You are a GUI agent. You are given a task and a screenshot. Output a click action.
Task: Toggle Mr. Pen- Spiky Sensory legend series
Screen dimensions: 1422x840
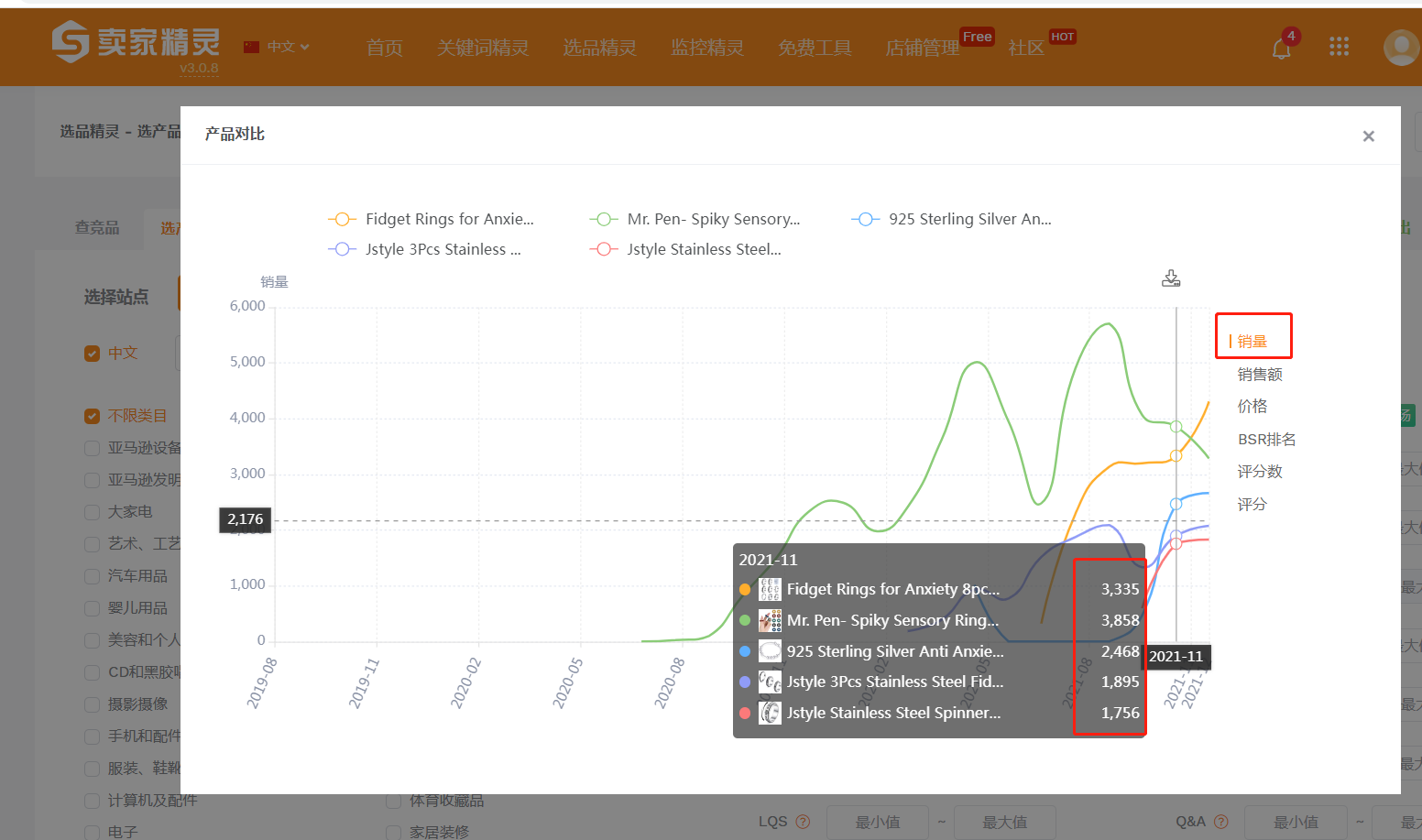pos(695,219)
